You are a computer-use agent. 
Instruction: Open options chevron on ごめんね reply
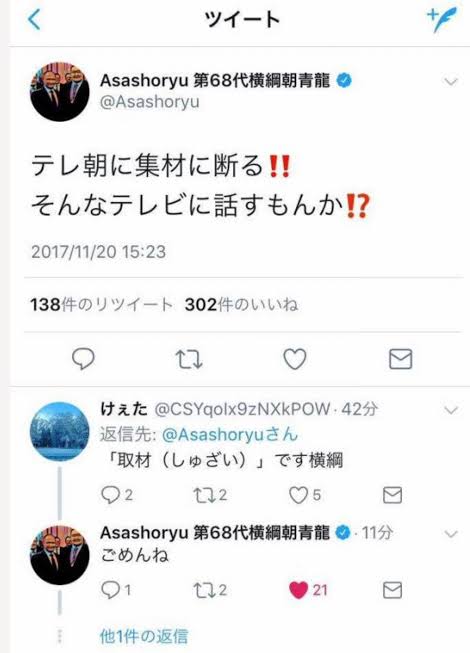[451, 533]
